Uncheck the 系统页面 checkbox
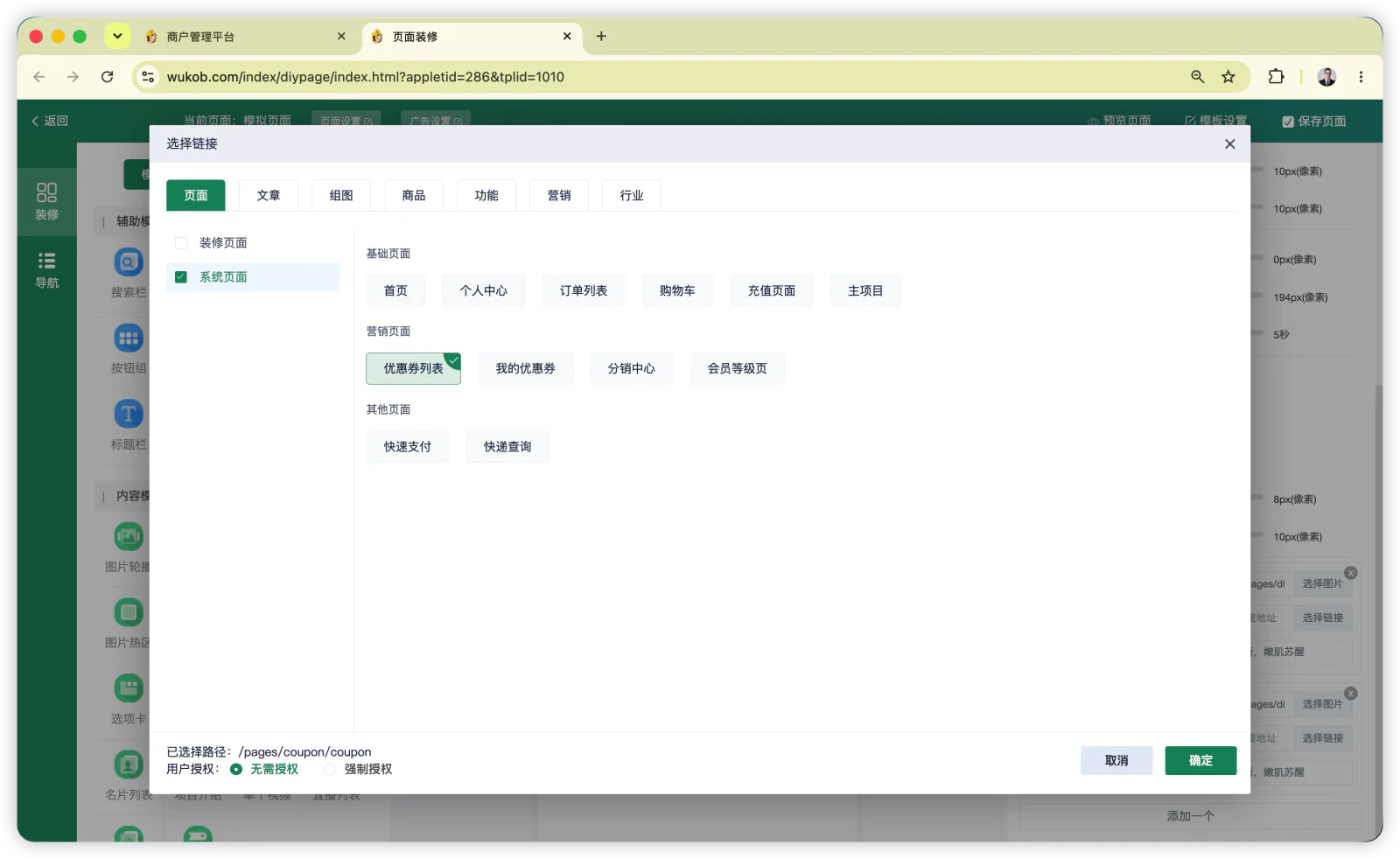The height and width of the screenshot is (859, 1400). click(x=181, y=277)
